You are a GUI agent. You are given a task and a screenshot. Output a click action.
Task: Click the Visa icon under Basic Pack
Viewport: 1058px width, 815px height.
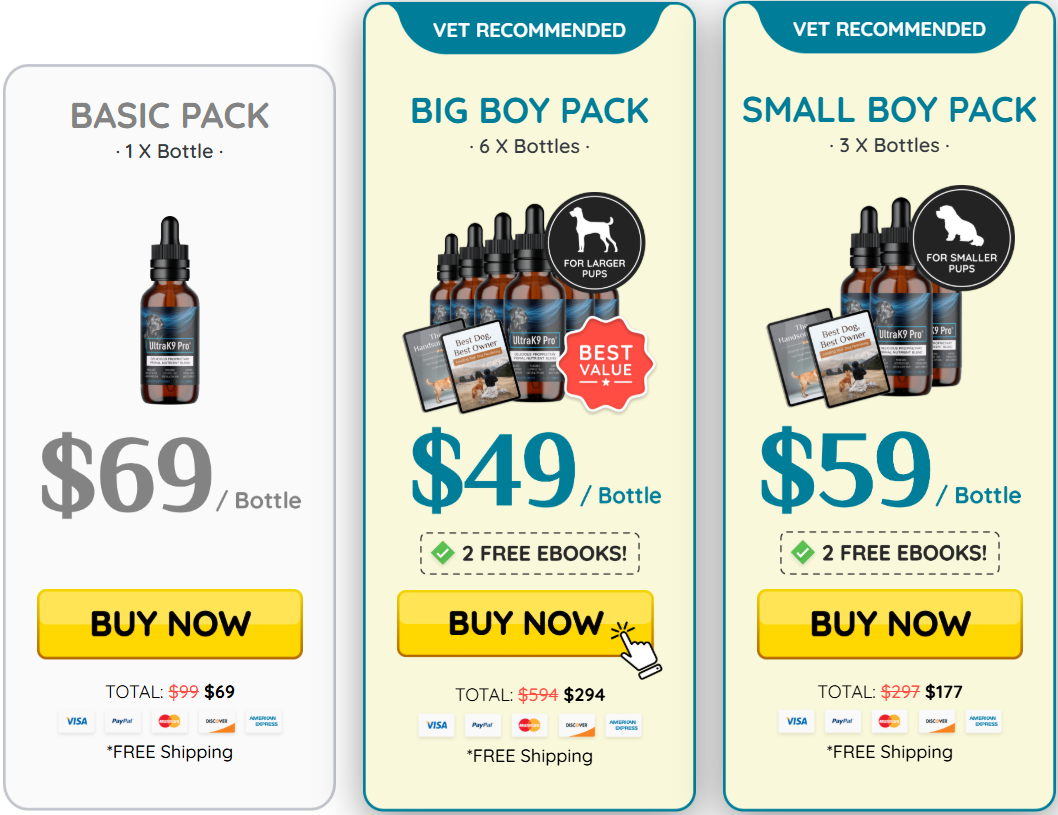pyautogui.click(x=77, y=721)
